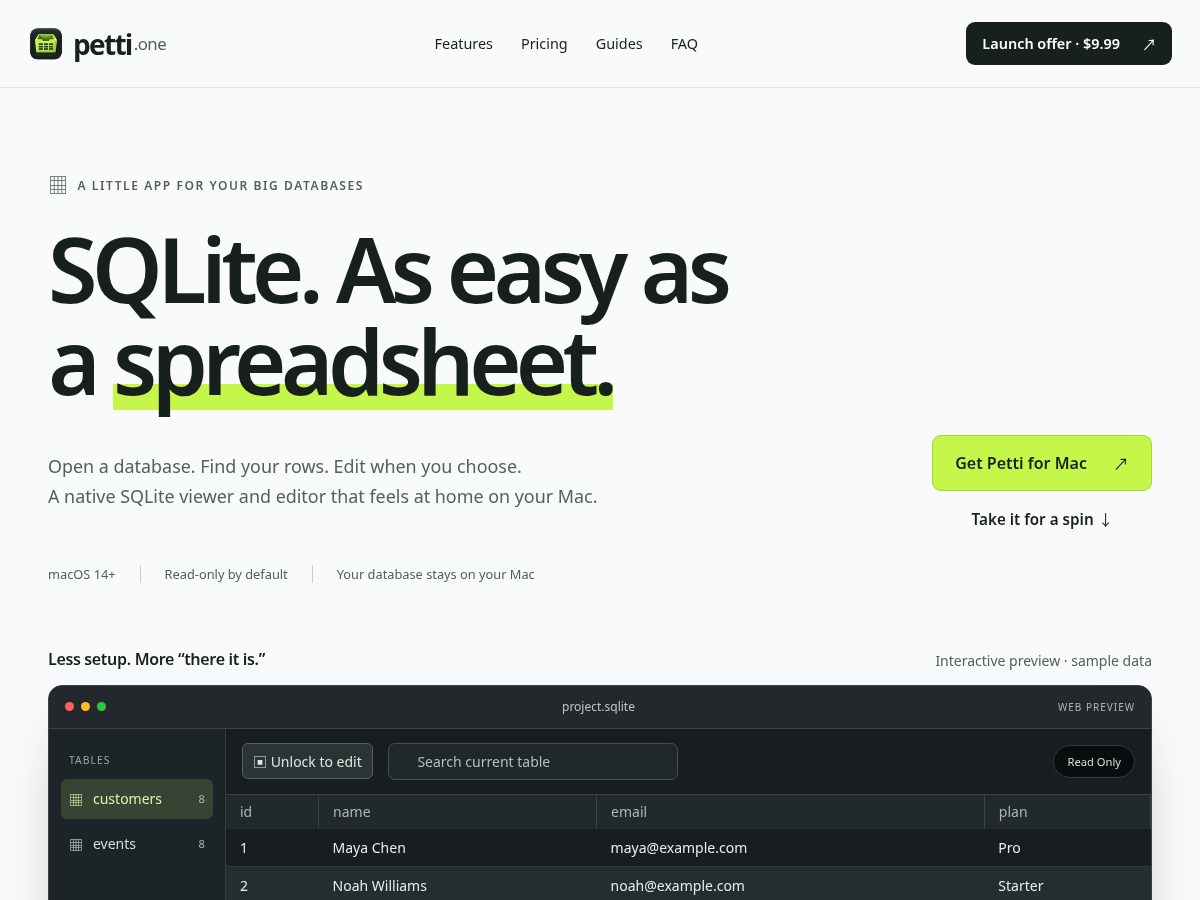Viewport: 1200px width, 900px height.
Task: Select the Pro plan cell
Action: (x=1068, y=848)
